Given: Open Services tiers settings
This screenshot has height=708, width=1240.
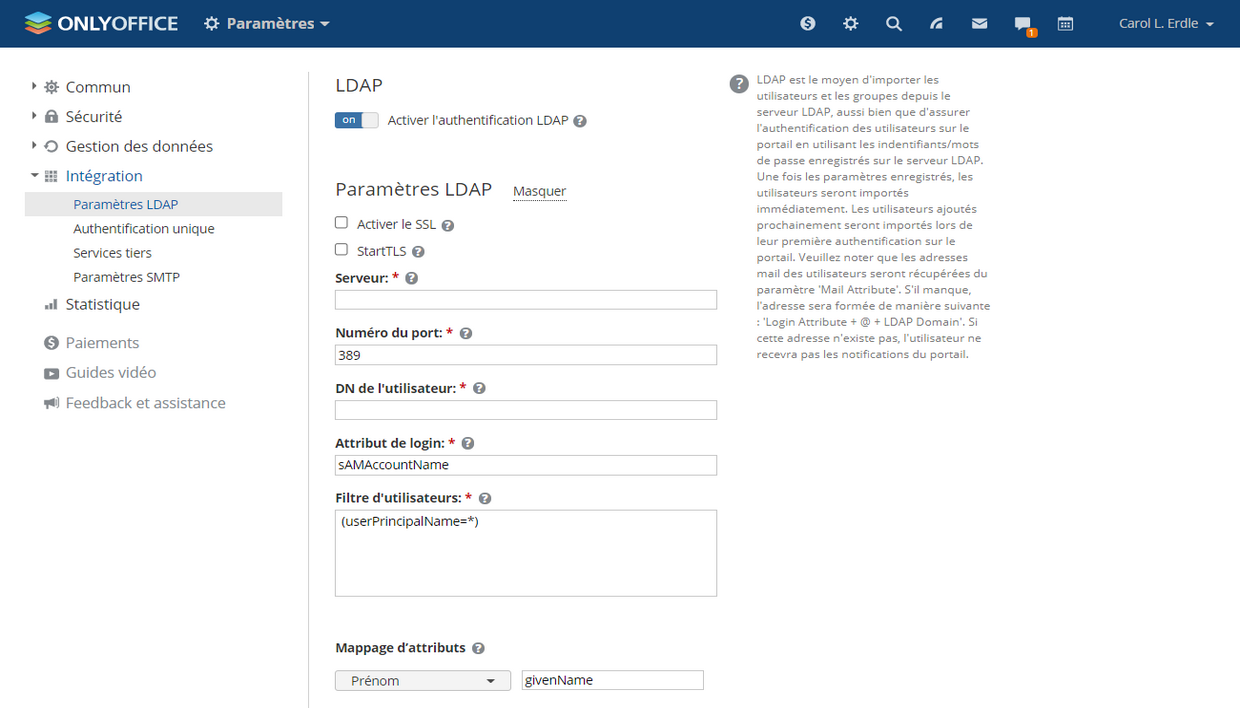Looking at the screenshot, I should [112, 253].
